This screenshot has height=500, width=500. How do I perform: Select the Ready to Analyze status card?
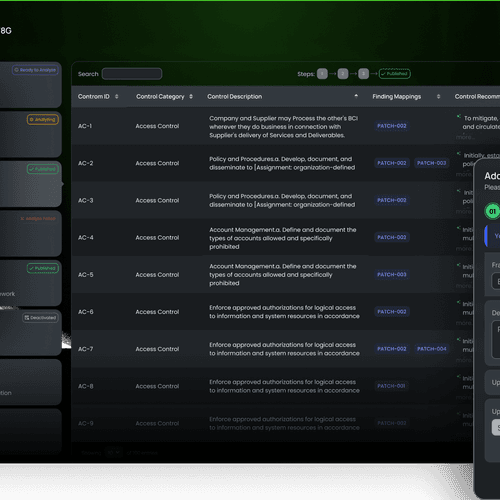click(31, 85)
